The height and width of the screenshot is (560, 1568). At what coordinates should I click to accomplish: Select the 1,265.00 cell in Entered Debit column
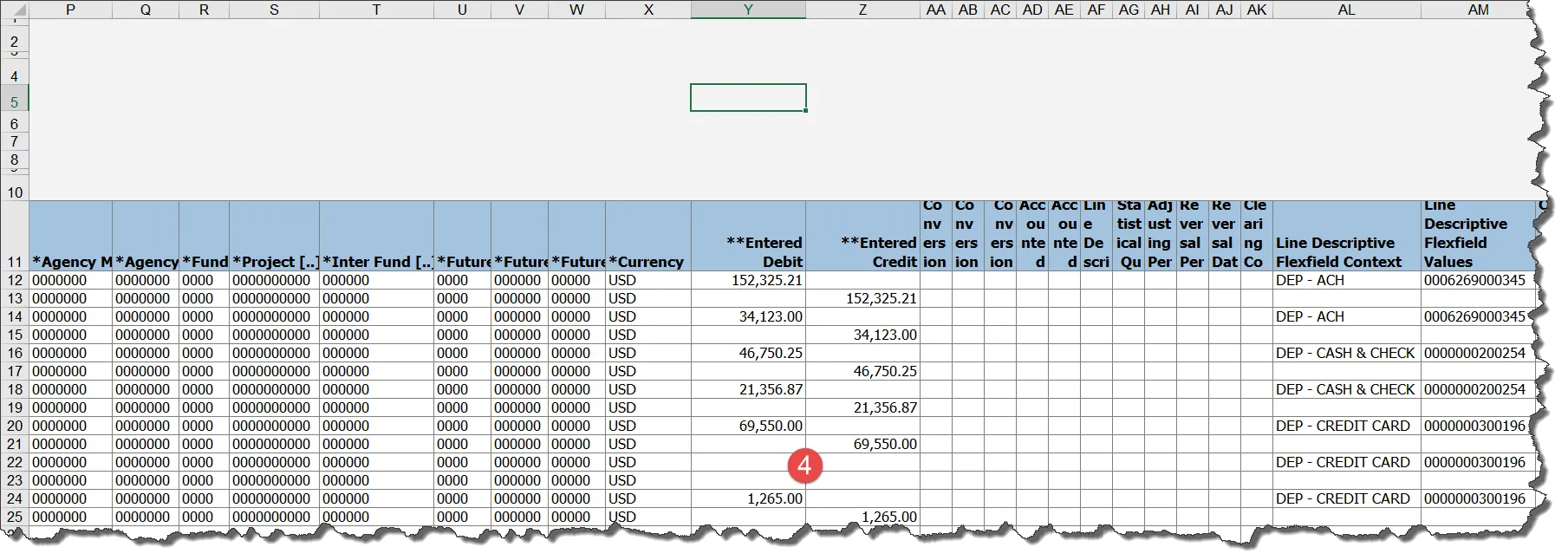(748, 498)
